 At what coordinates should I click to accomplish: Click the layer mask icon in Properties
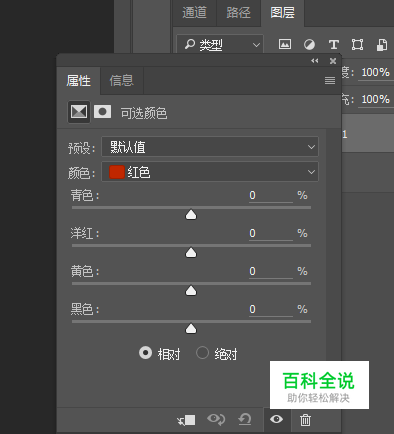tap(102, 112)
